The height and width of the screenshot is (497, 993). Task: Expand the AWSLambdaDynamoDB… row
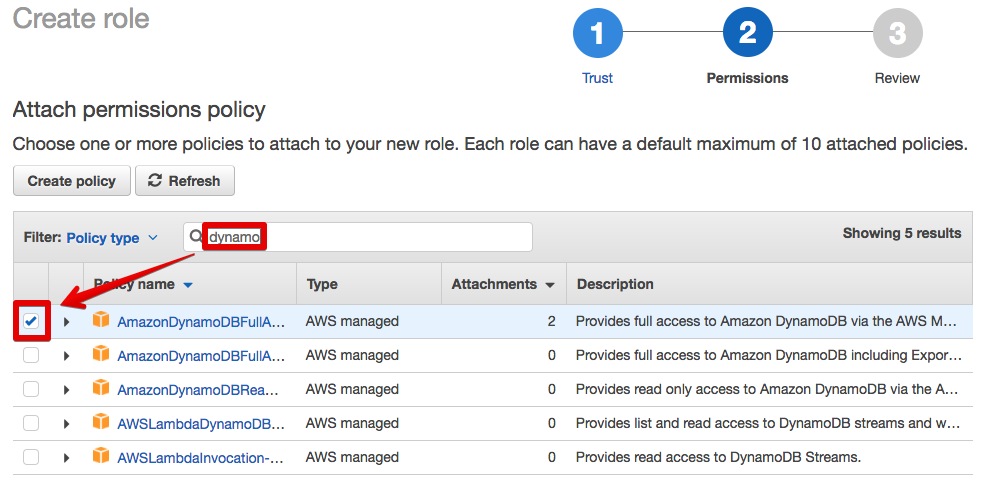pos(66,424)
